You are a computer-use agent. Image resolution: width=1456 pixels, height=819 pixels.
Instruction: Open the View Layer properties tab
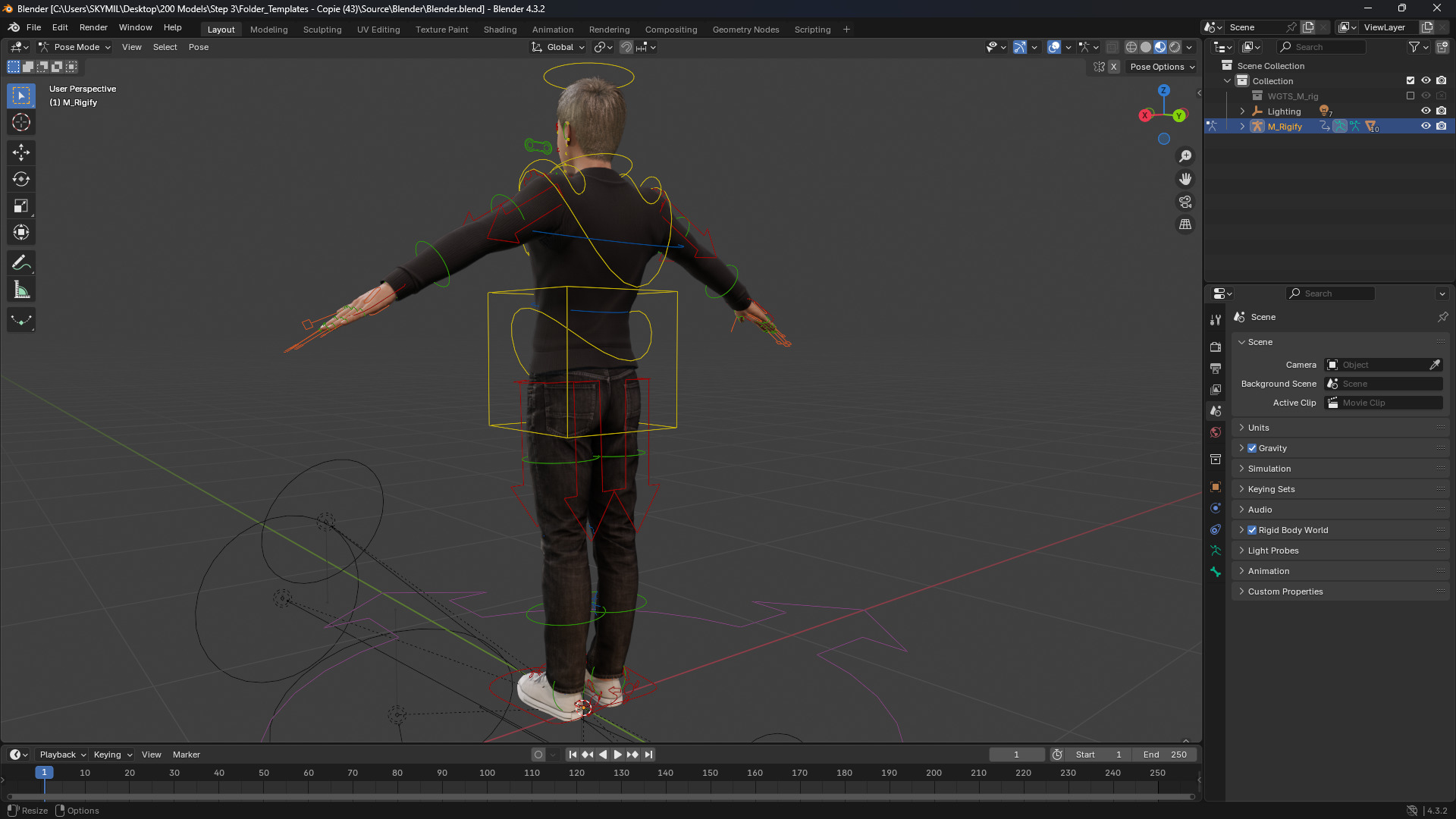(x=1216, y=389)
